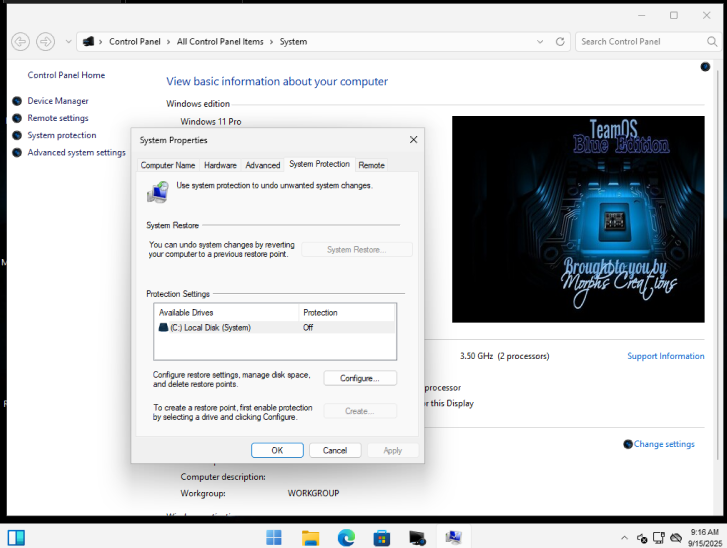Click the Protection column header
727x548 pixels.
[x=347, y=312]
